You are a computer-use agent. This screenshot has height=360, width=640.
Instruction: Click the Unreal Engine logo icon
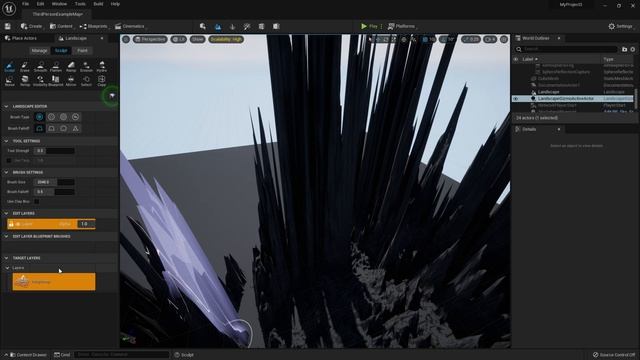(9, 9)
